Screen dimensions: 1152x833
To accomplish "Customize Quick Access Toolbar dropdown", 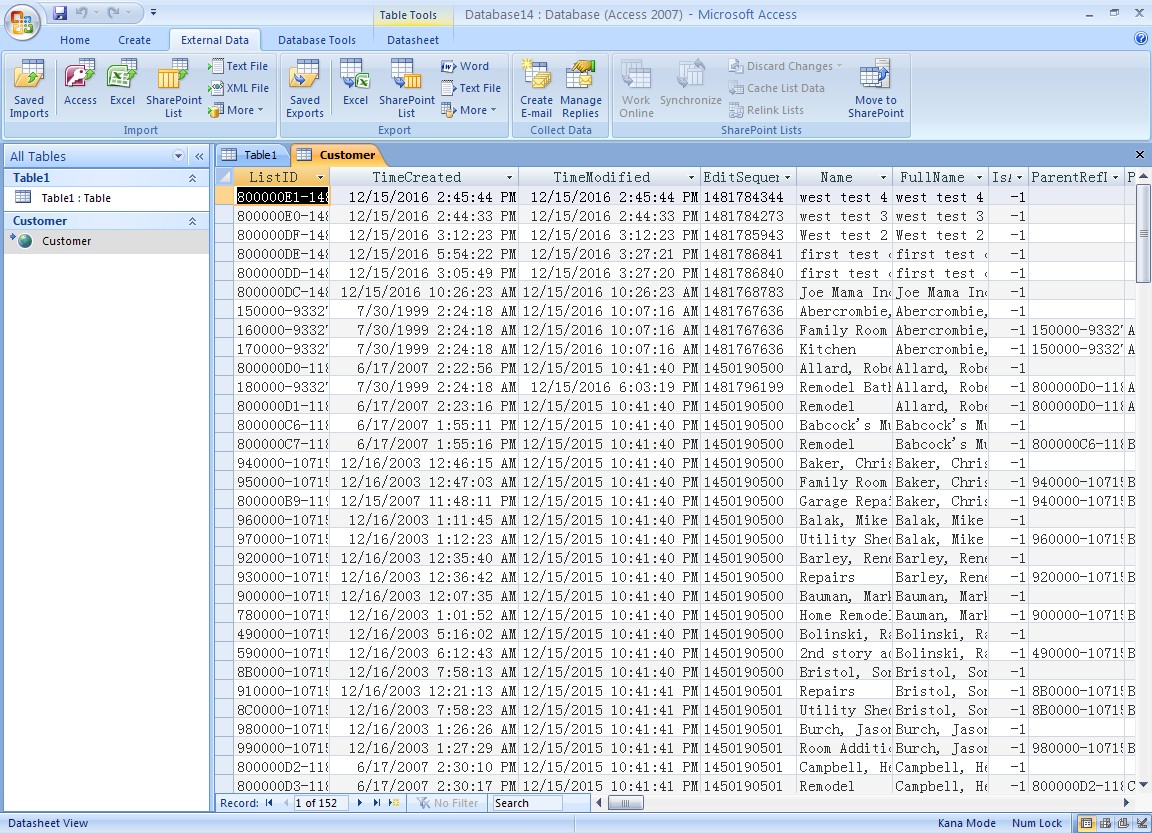I will (154, 12).
